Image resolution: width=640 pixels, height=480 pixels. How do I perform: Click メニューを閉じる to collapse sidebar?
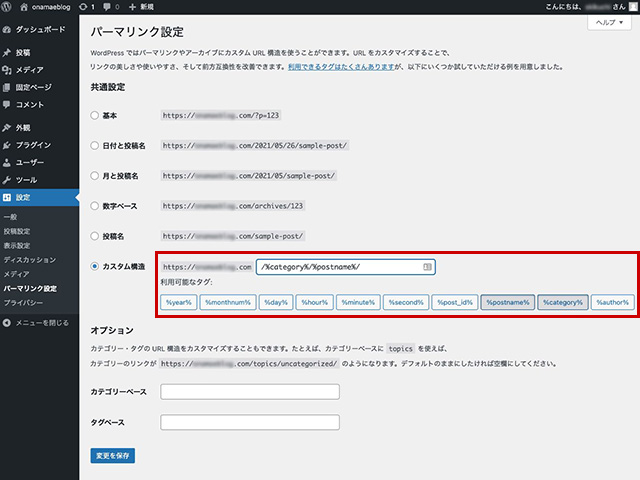click(42, 323)
